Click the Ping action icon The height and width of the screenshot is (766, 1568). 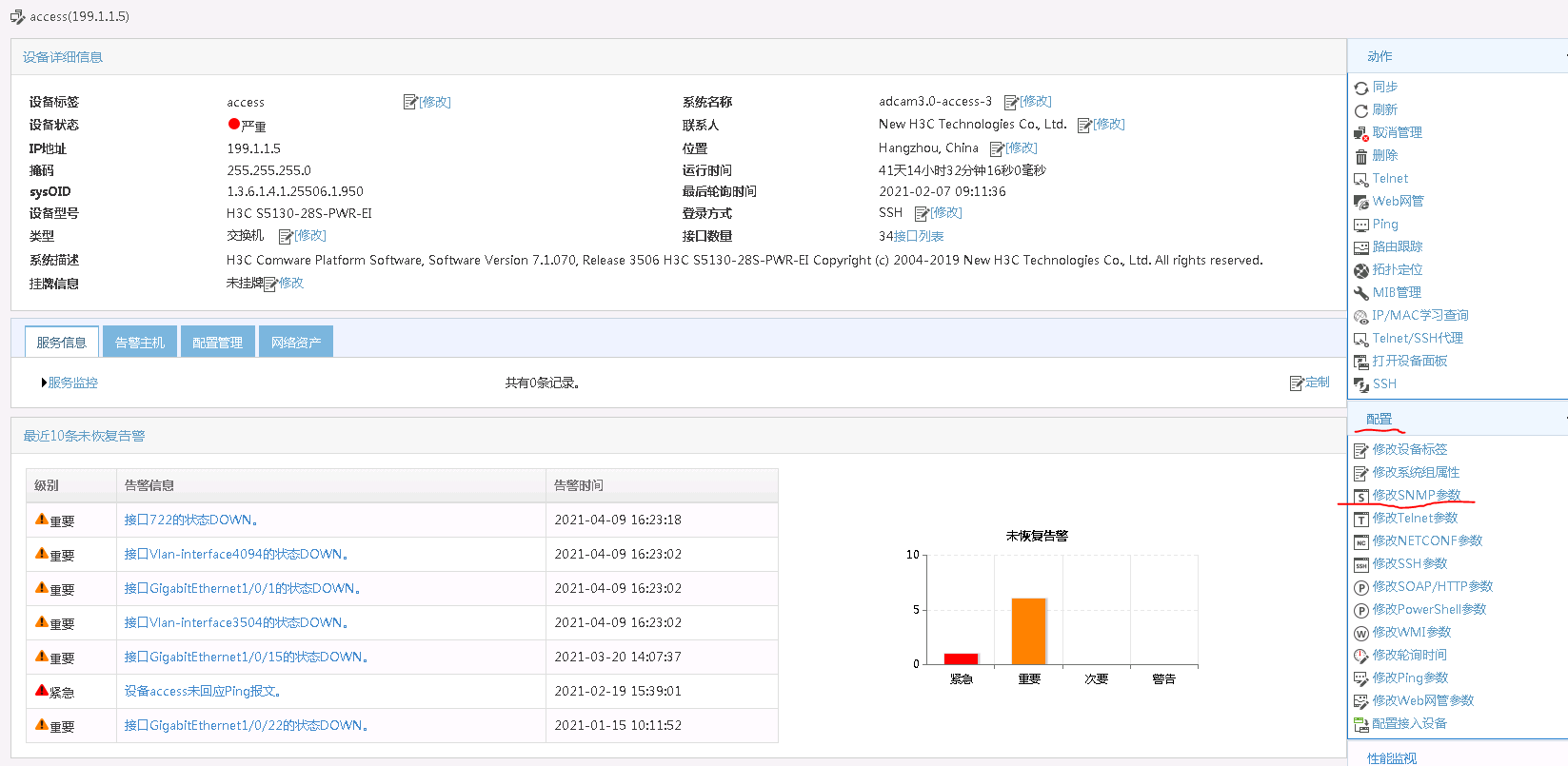click(1361, 225)
